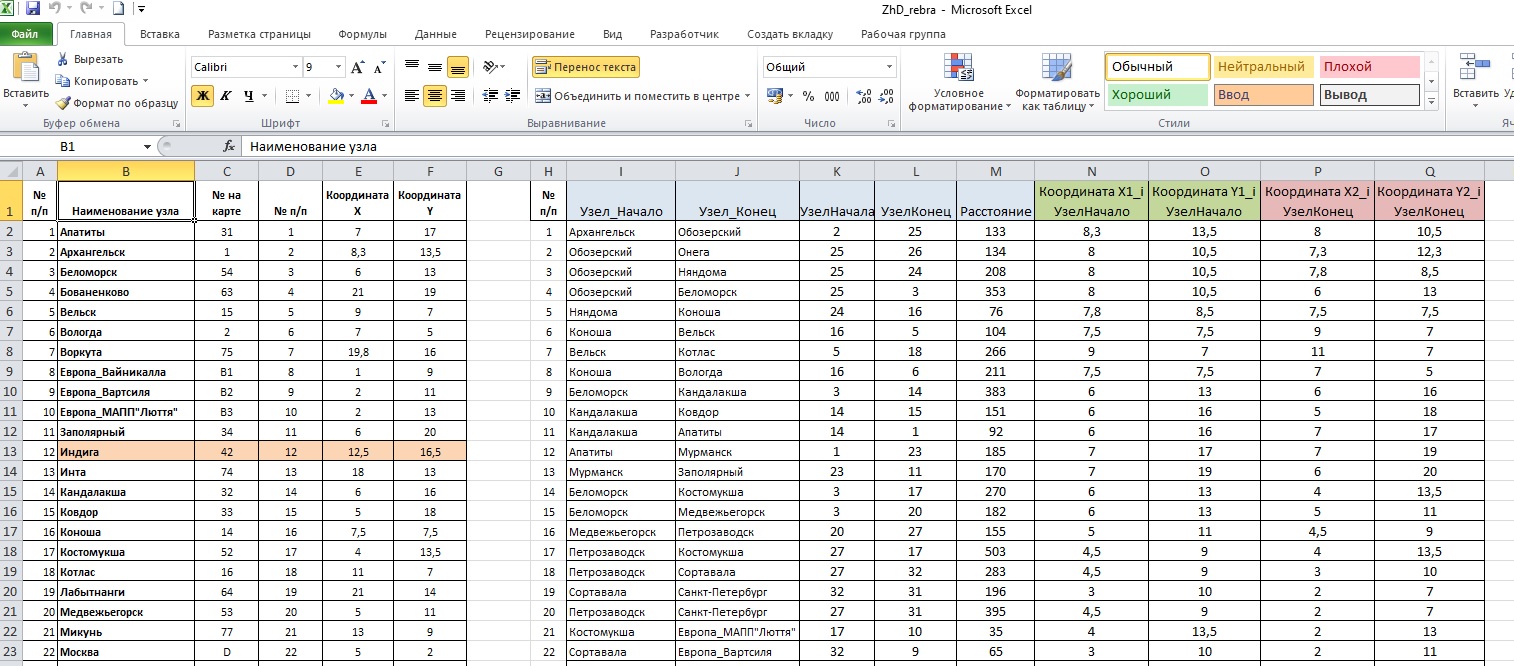Viewport: 1514px width, 666px height.
Task: Click the formula bar with Наименование узла
Action: [876, 146]
